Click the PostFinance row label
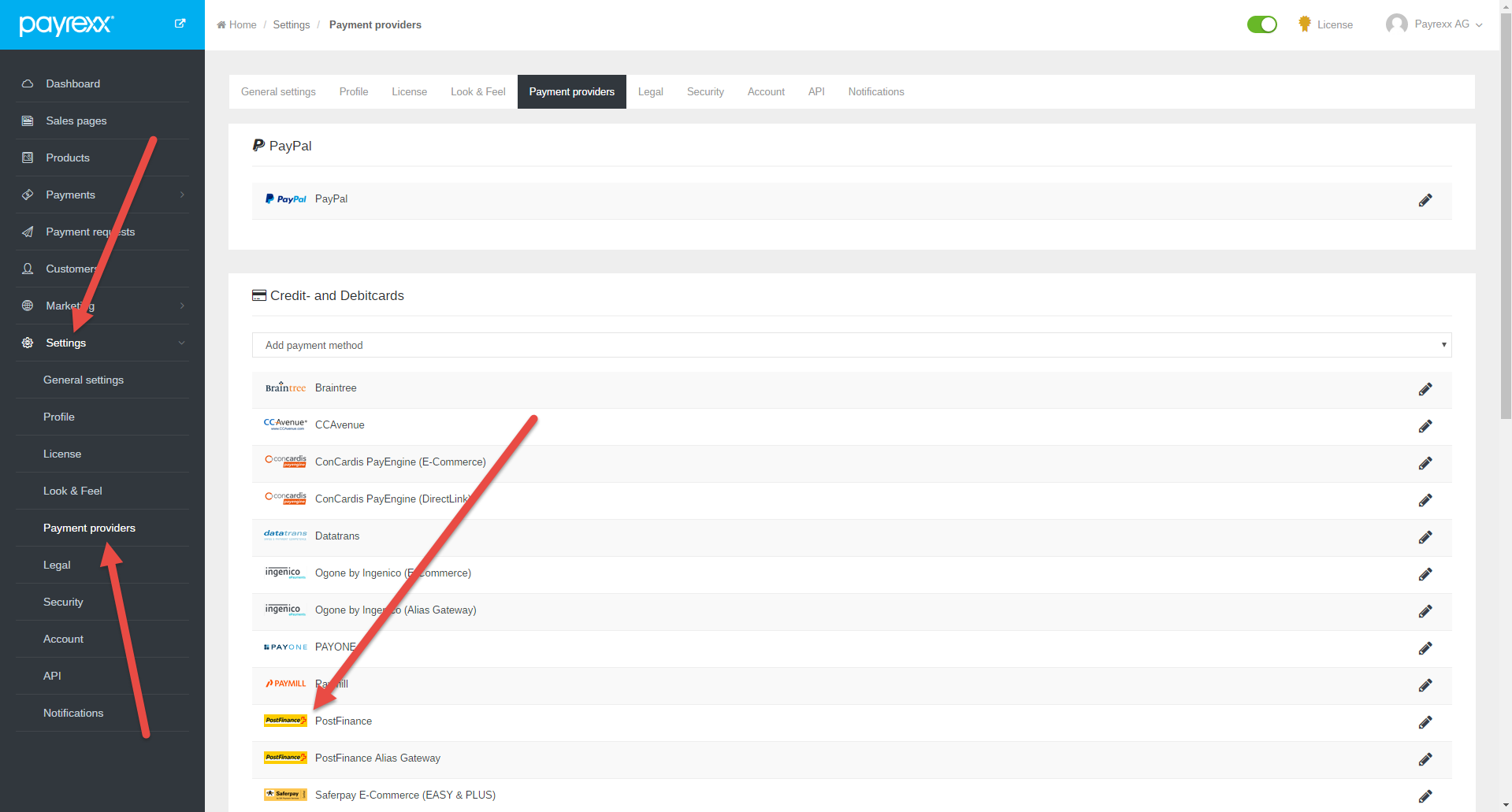 tap(344, 721)
